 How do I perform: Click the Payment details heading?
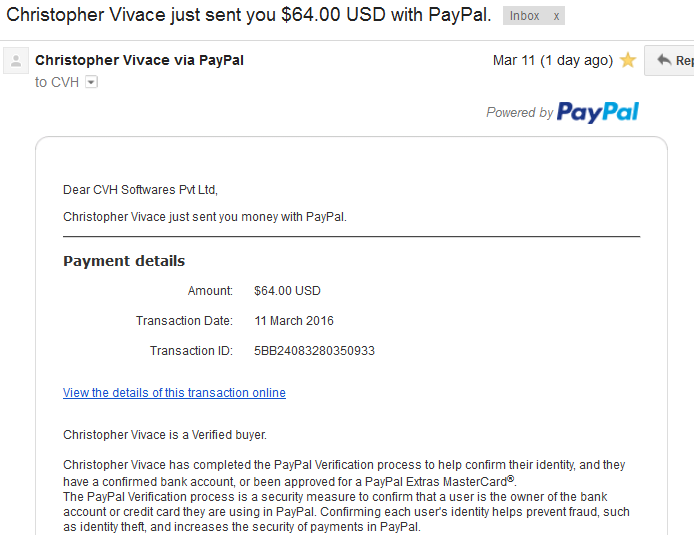[124, 261]
